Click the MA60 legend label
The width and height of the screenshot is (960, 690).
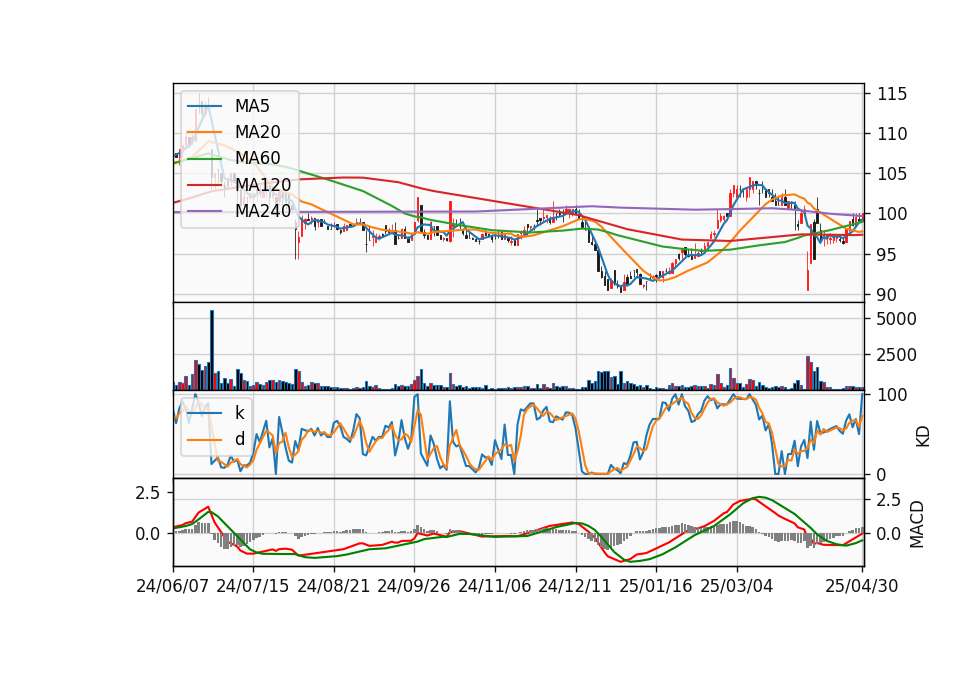tap(257, 158)
